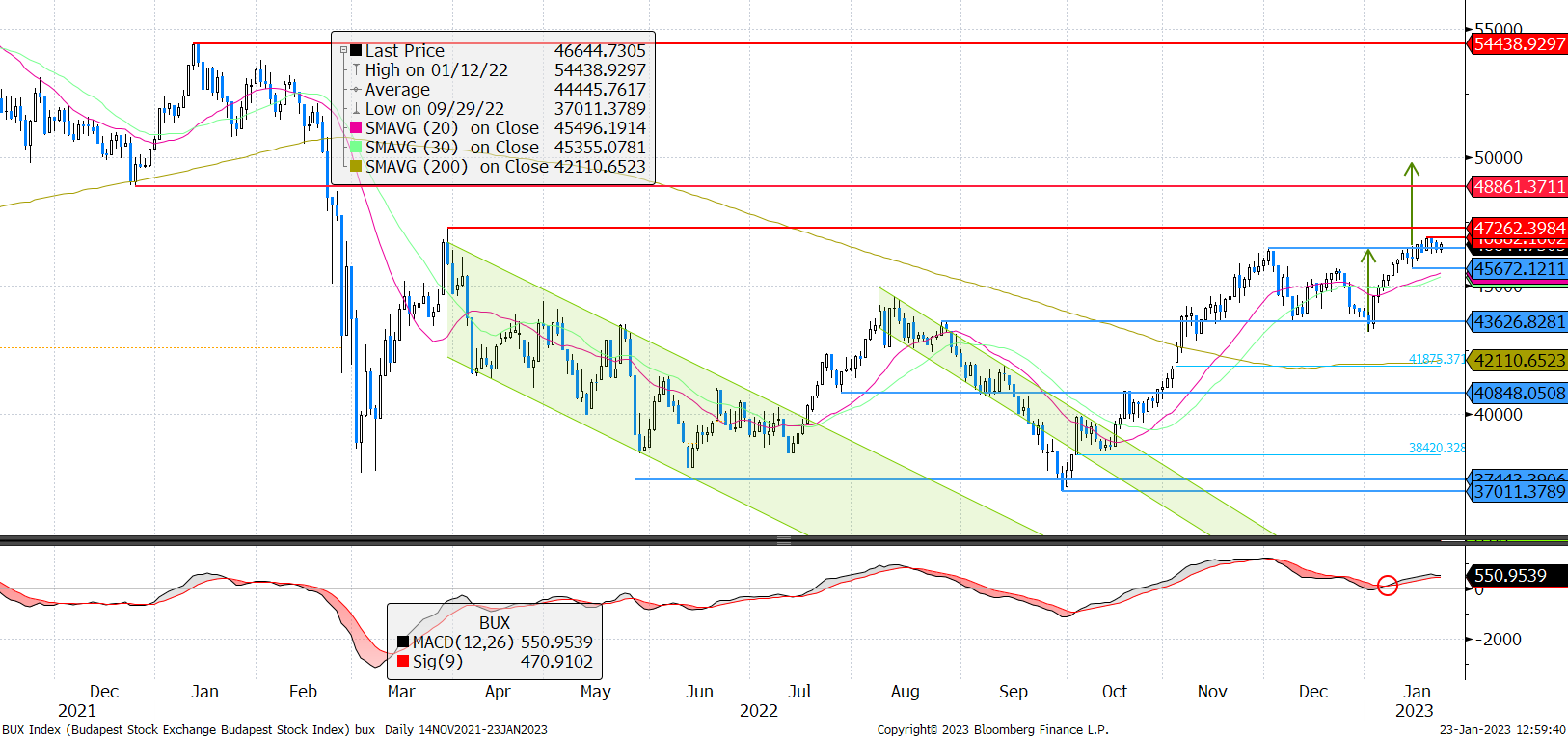
Task: Click the blue 37011.3789 price label
Action: [x=1519, y=491]
